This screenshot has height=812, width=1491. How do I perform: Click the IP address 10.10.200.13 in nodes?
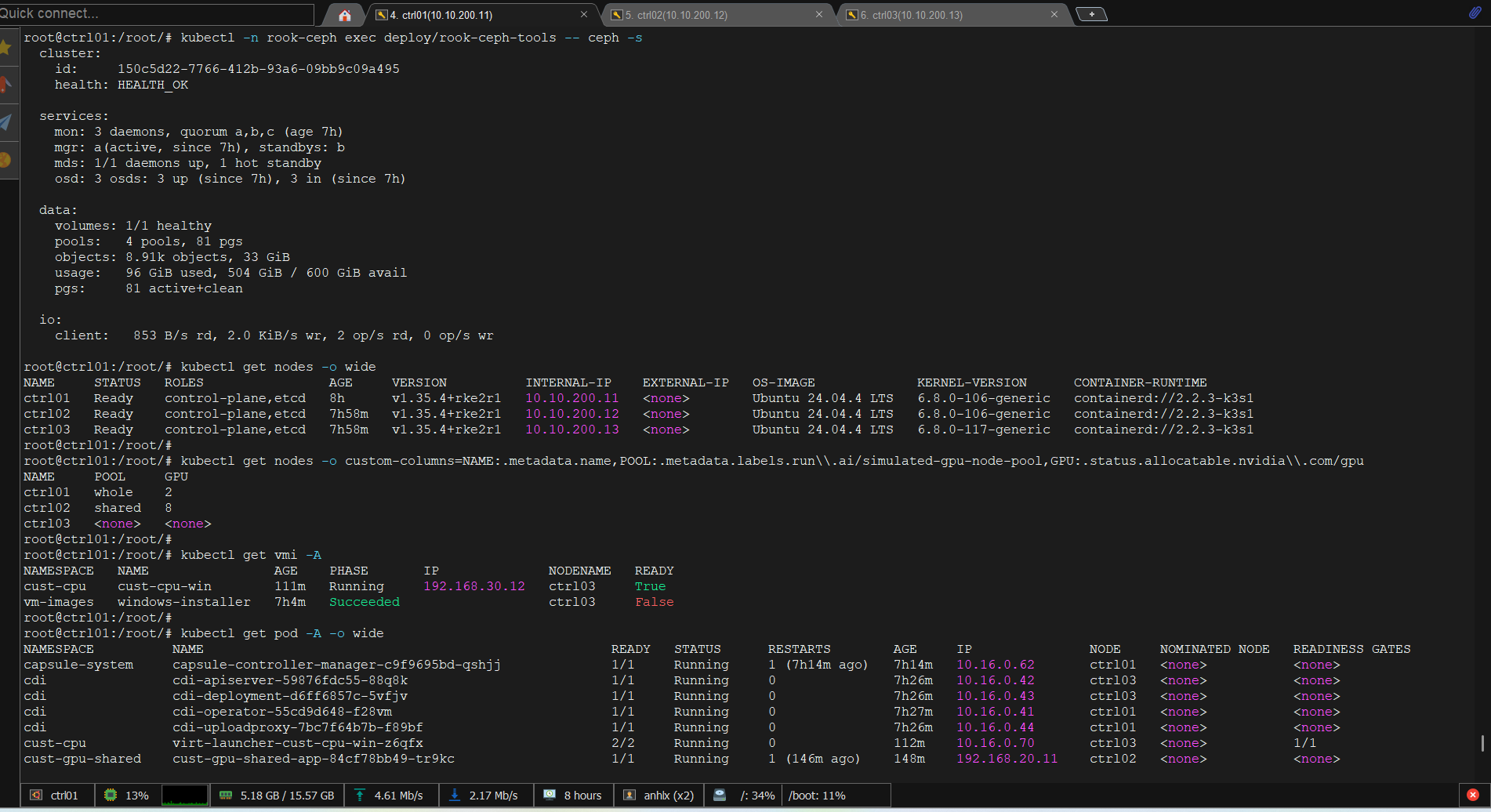tap(572, 430)
